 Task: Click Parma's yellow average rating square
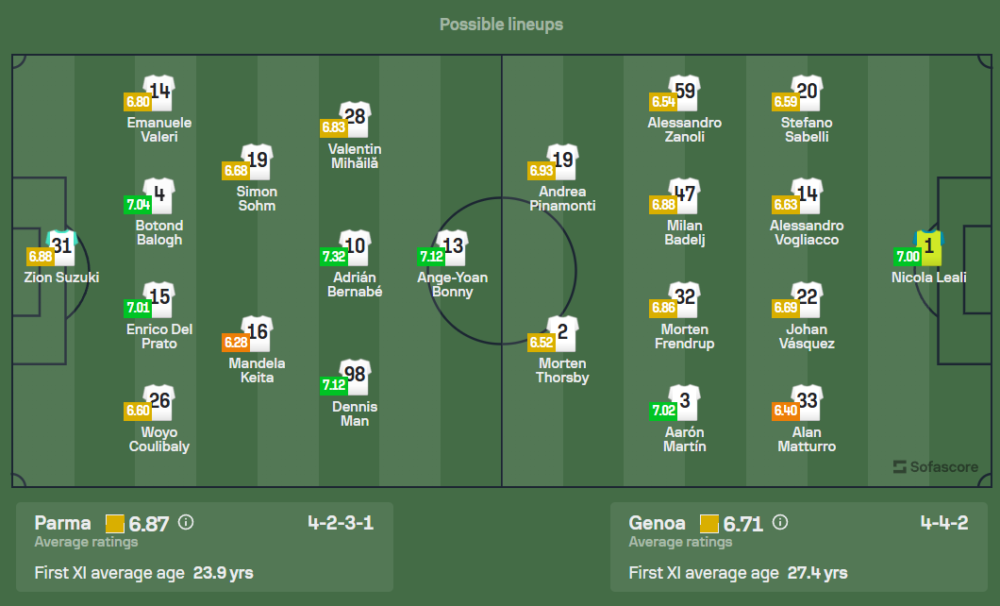click(115, 523)
